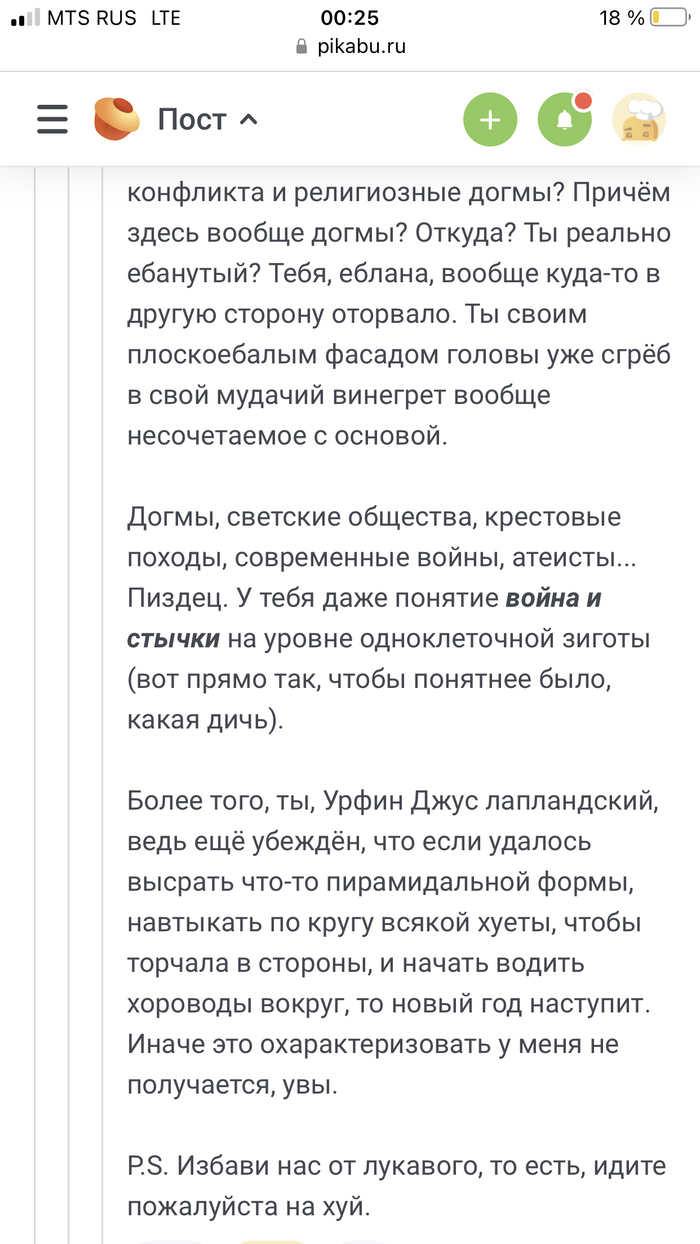Tap the red notification badge dot
700x1244 pixels.
click(x=582, y=101)
